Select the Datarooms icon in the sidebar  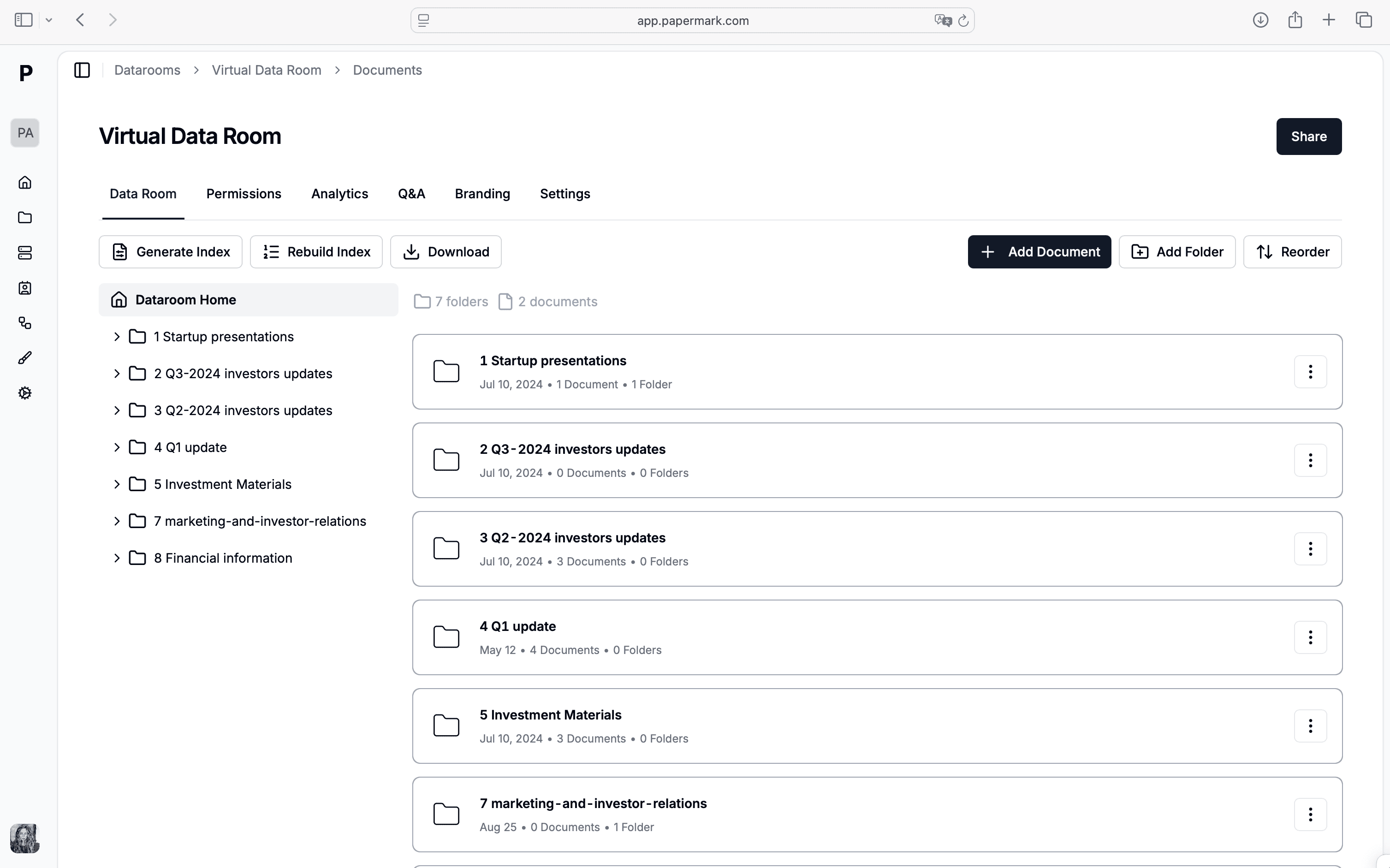[x=25, y=253]
